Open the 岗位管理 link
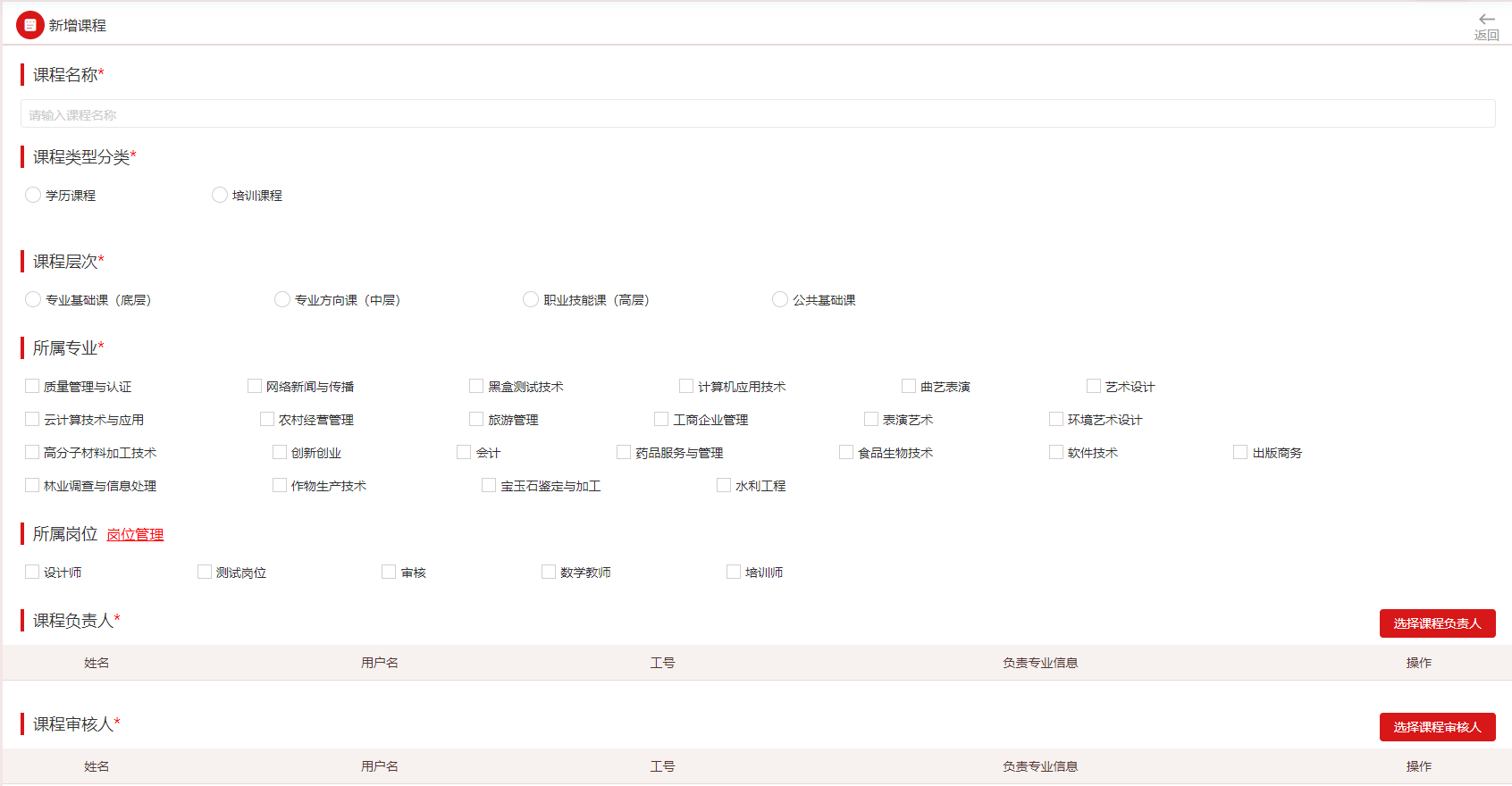1512x786 pixels. pyautogui.click(x=135, y=534)
